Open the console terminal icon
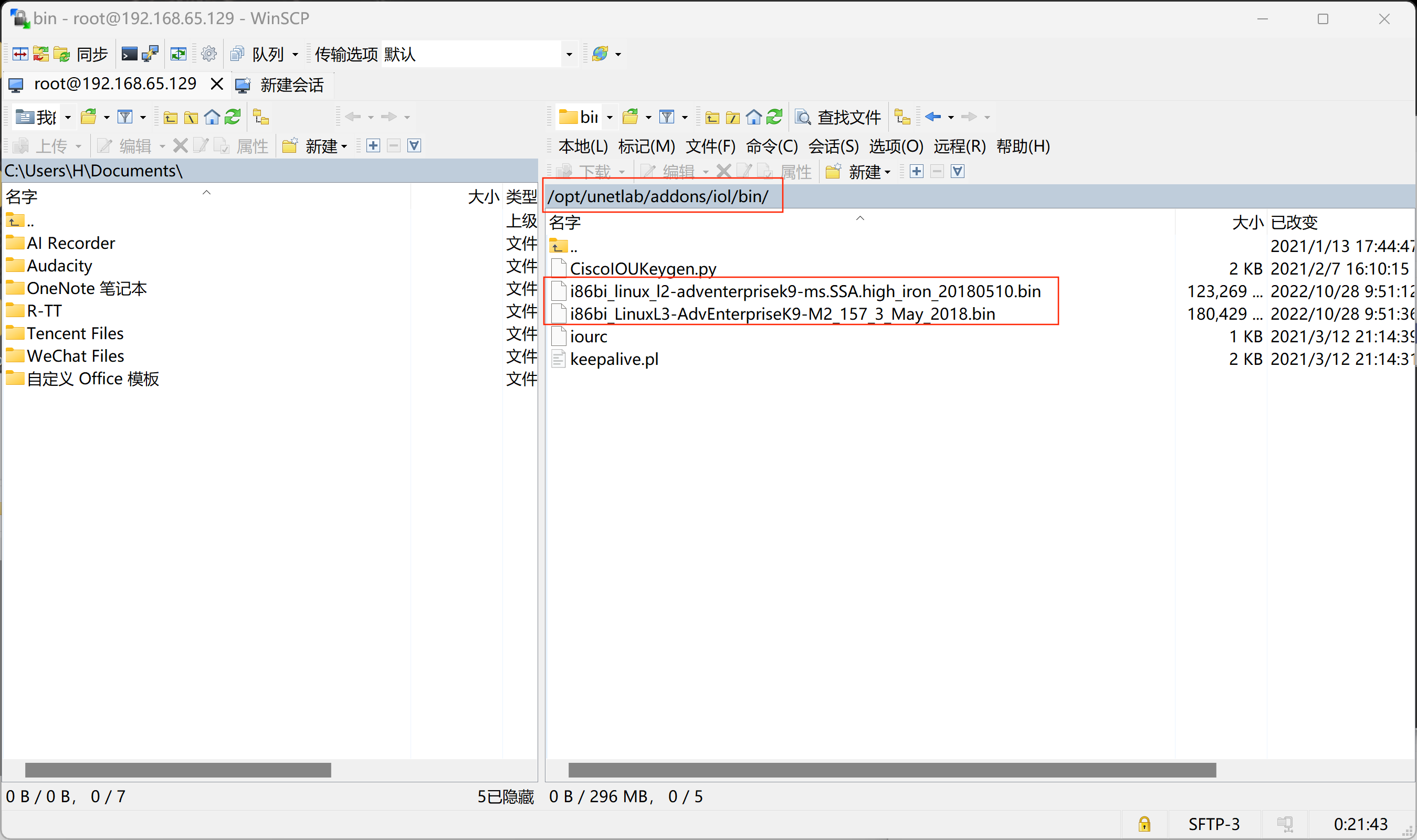Screen dimensions: 1417x840 (x=129, y=54)
